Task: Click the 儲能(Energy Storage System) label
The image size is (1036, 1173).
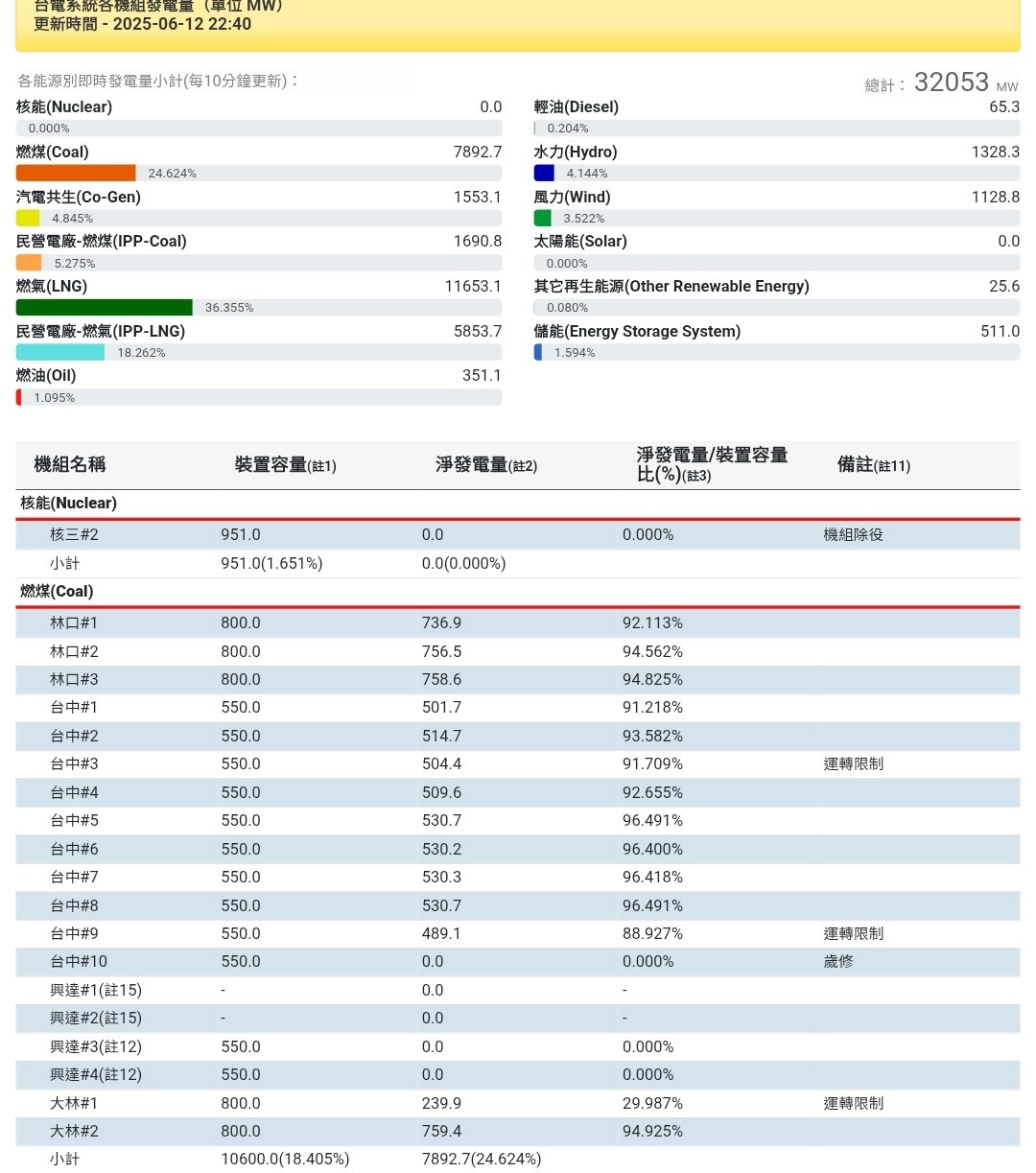Action: point(638,332)
